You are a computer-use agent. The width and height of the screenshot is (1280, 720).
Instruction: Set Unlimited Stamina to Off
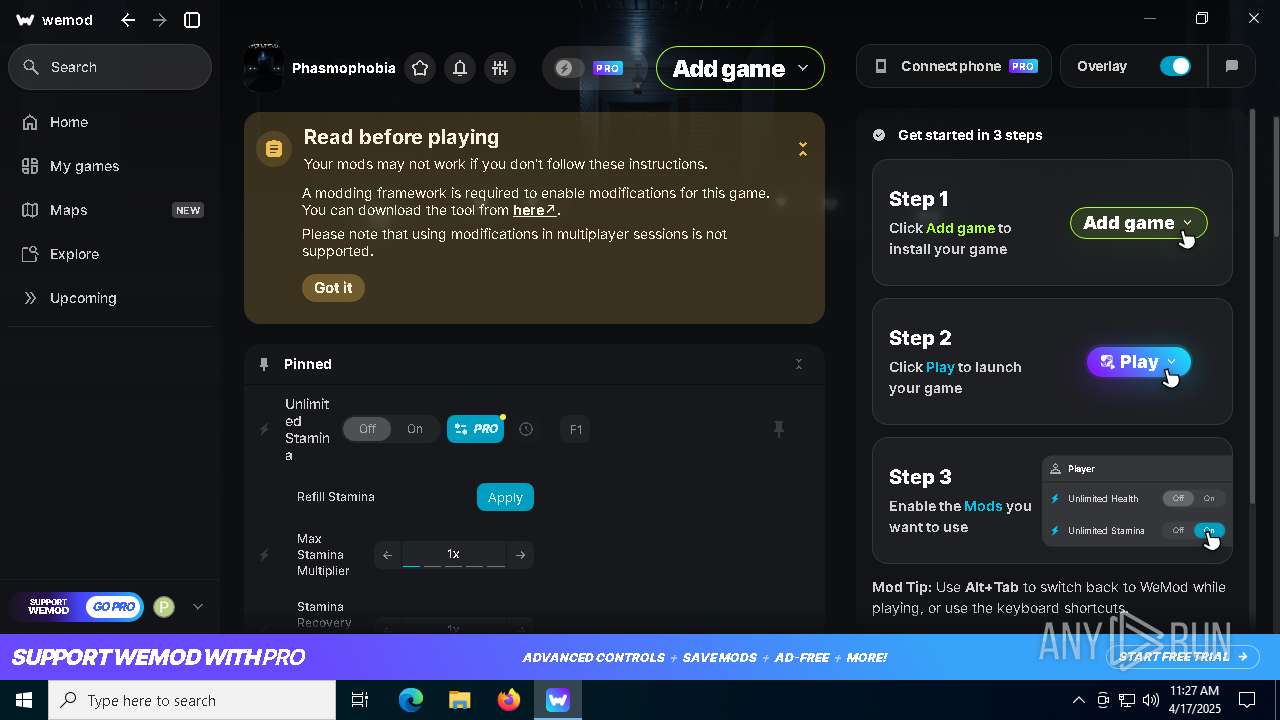click(367, 429)
